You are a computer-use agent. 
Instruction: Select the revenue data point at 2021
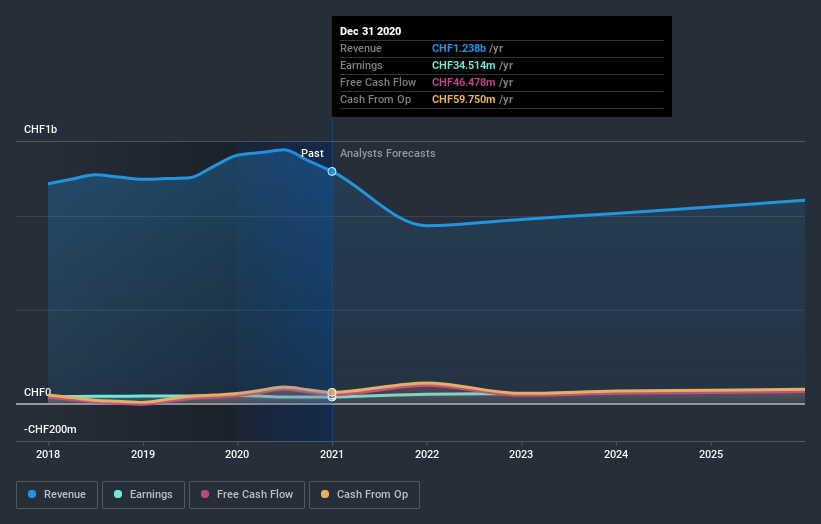point(332,172)
